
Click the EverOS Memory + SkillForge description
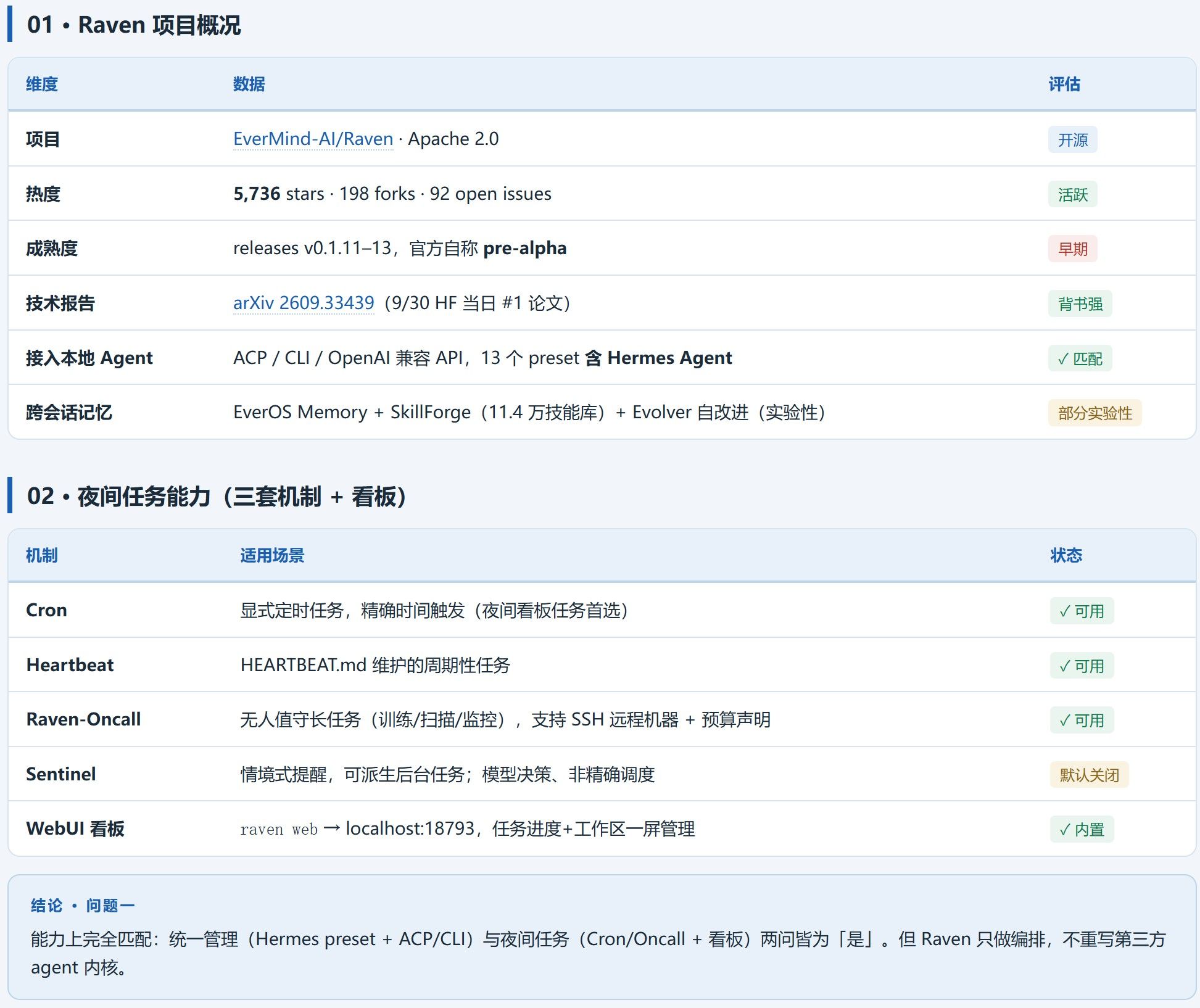coord(529,412)
